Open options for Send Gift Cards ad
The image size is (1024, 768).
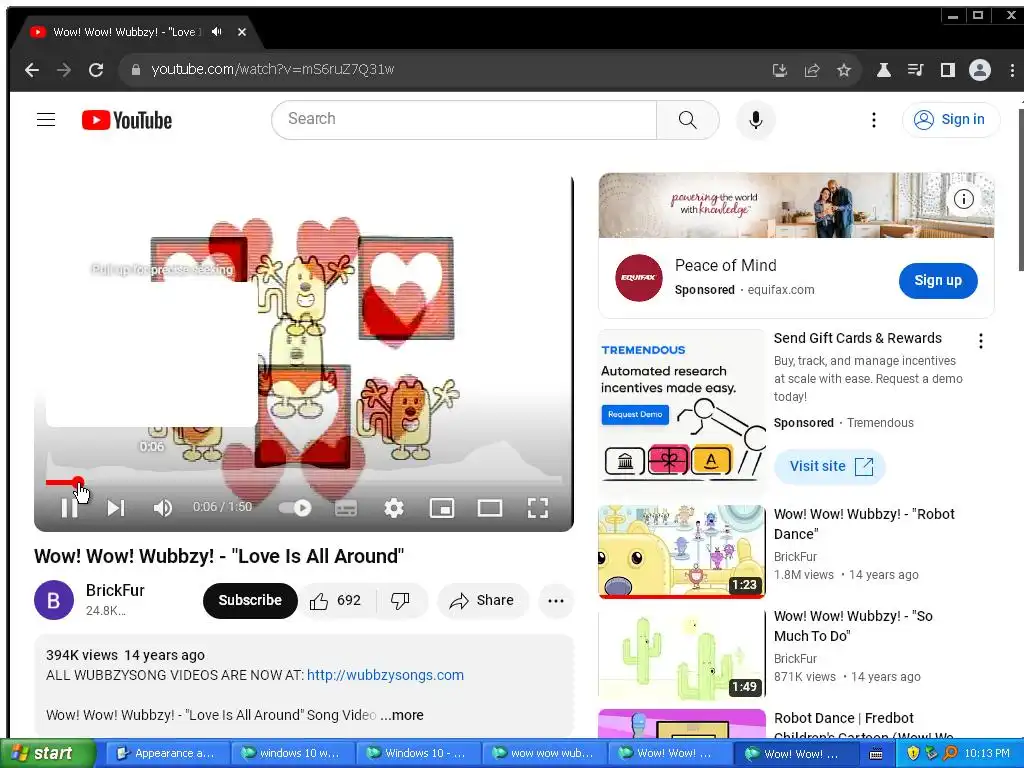coord(980,341)
